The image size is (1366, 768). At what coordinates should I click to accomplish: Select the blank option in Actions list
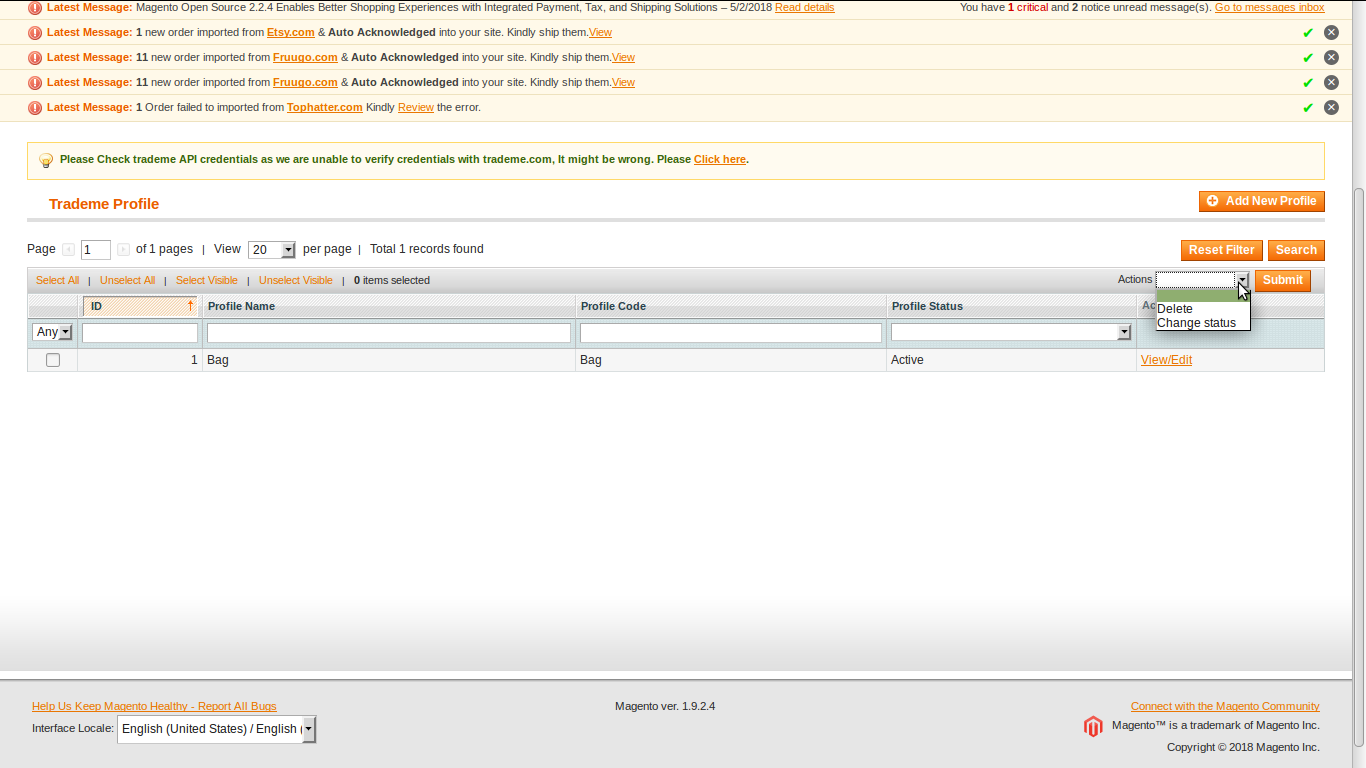[1203, 295]
